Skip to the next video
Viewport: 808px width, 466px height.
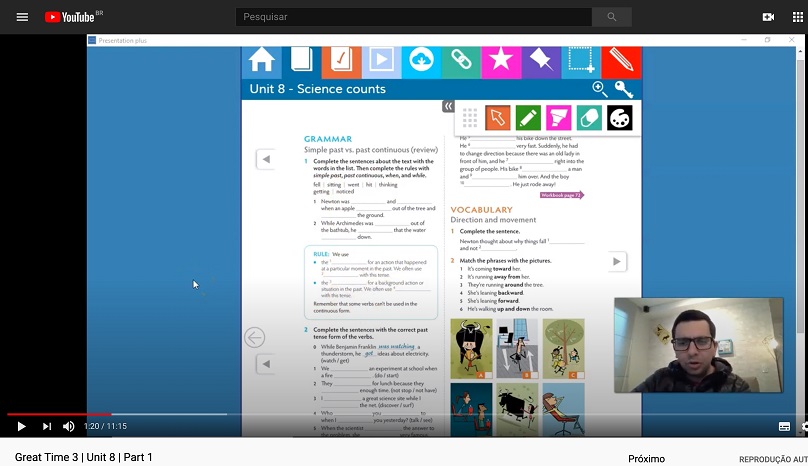pos(46,426)
